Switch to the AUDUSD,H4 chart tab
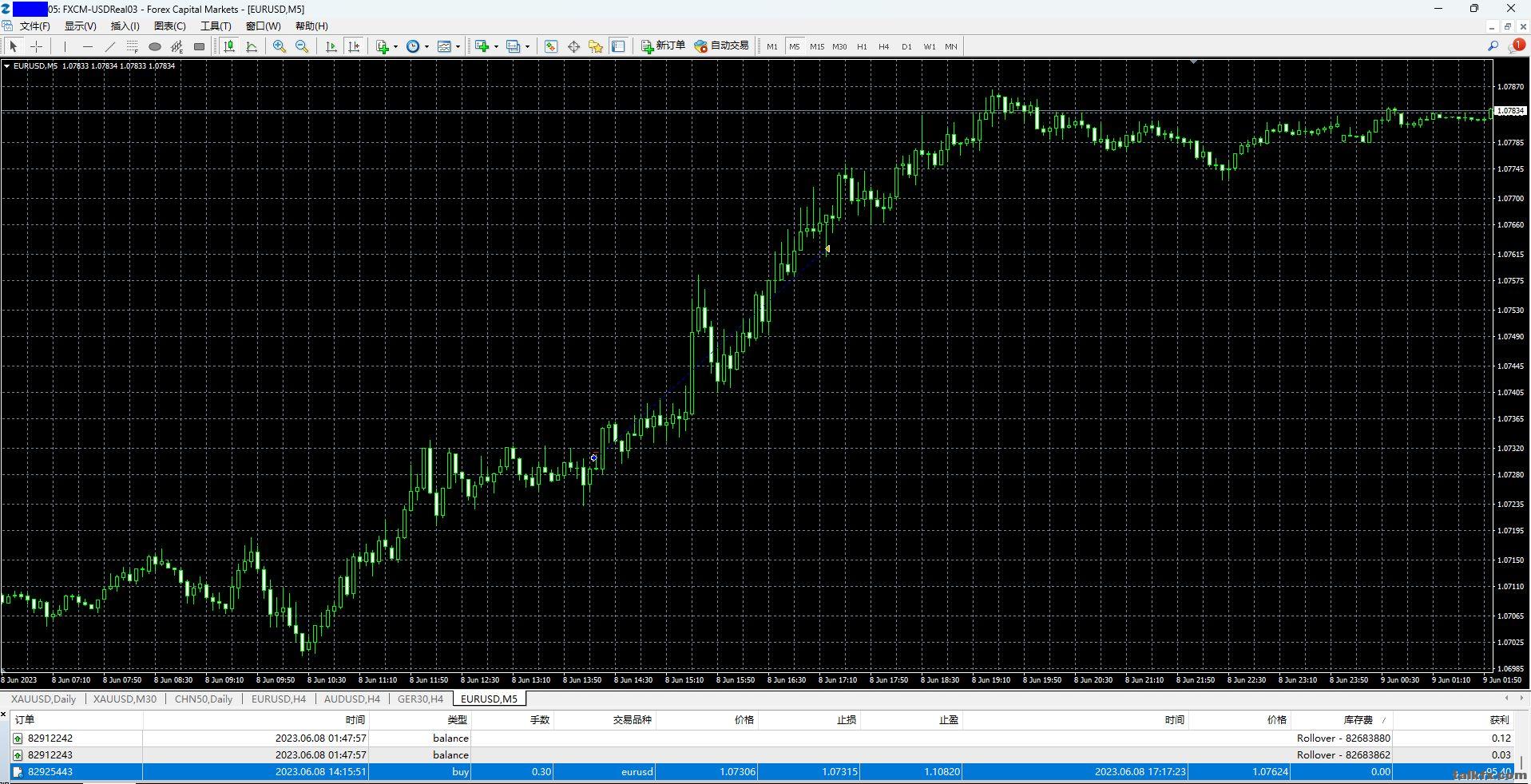This screenshot has height=784, width=1531. coord(352,699)
